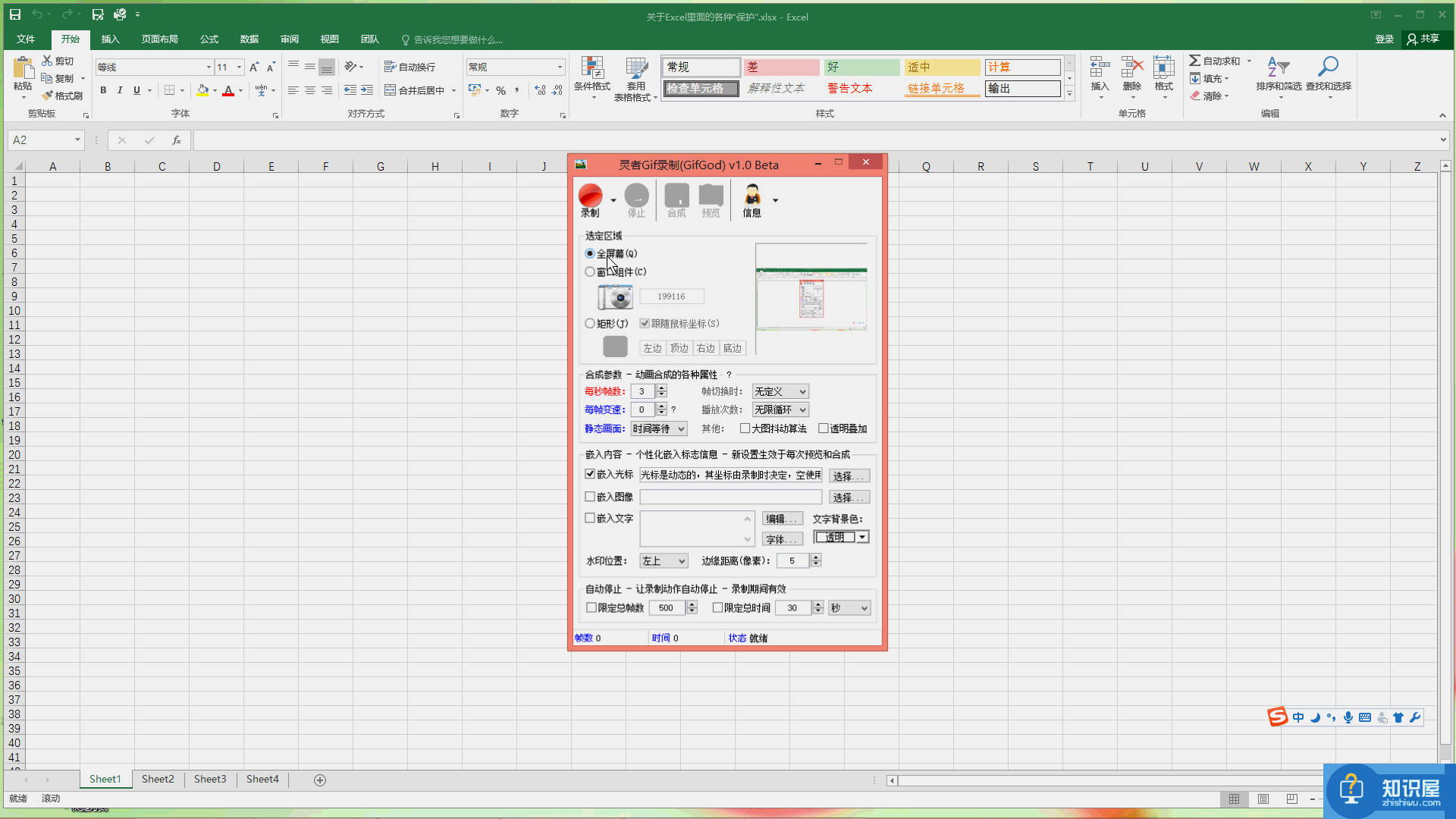Enable the Limit Total Frames (限定总帧数) checkbox
The height and width of the screenshot is (819, 1456).
coord(591,608)
